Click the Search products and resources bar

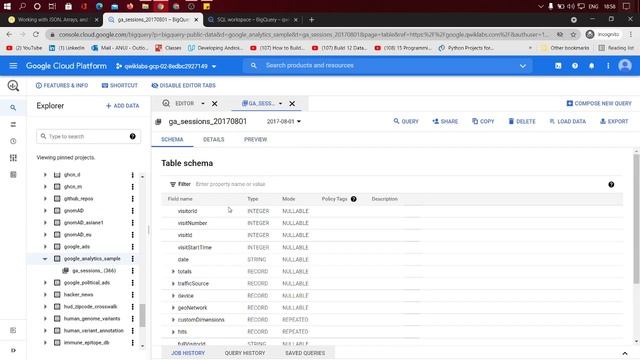[388, 66]
